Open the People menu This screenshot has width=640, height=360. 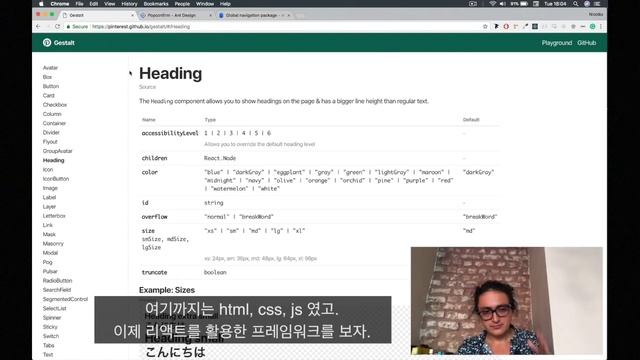[182, 4]
